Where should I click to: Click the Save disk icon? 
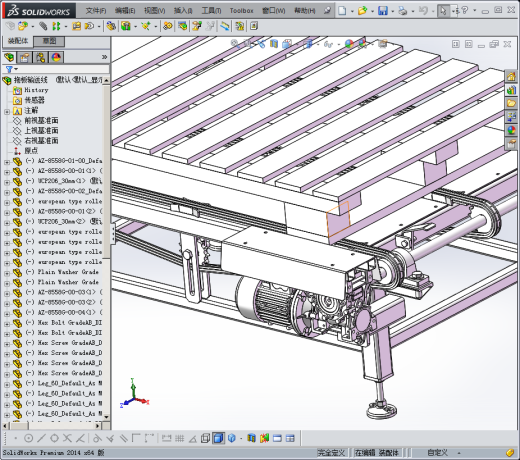pyautogui.click(x=383, y=11)
